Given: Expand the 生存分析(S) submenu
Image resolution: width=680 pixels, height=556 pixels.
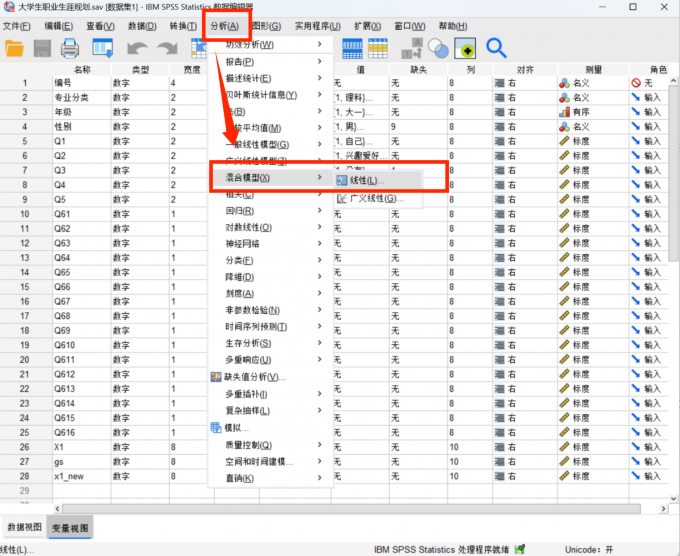Looking at the screenshot, I should point(248,343).
